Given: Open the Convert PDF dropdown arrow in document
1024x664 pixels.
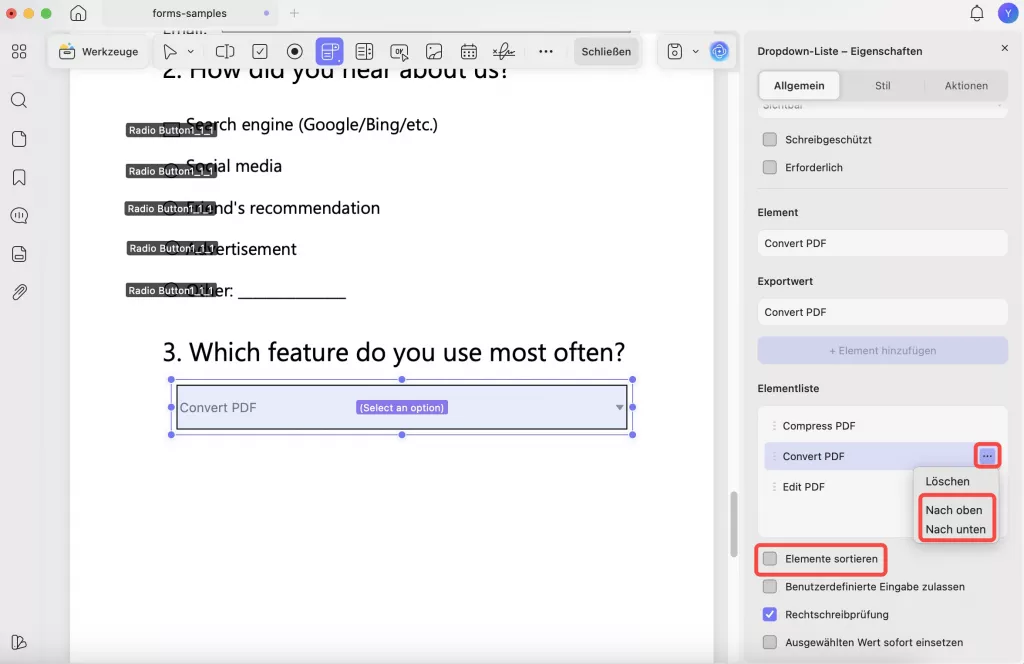Looking at the screenshot, I should click(x=619, y=407).
